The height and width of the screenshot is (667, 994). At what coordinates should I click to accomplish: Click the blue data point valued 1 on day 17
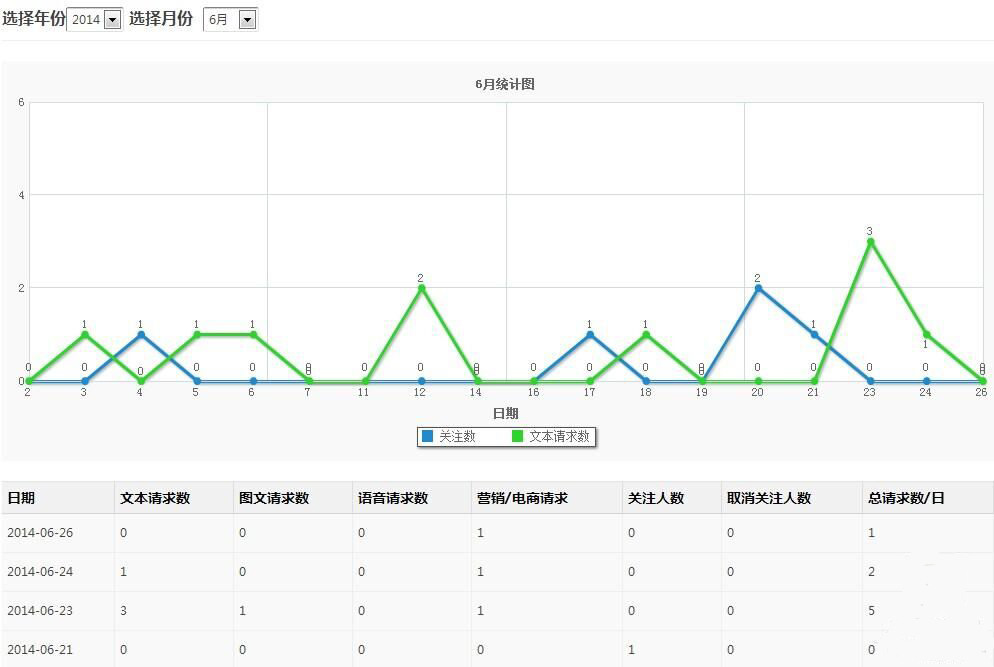coord(590,334)
